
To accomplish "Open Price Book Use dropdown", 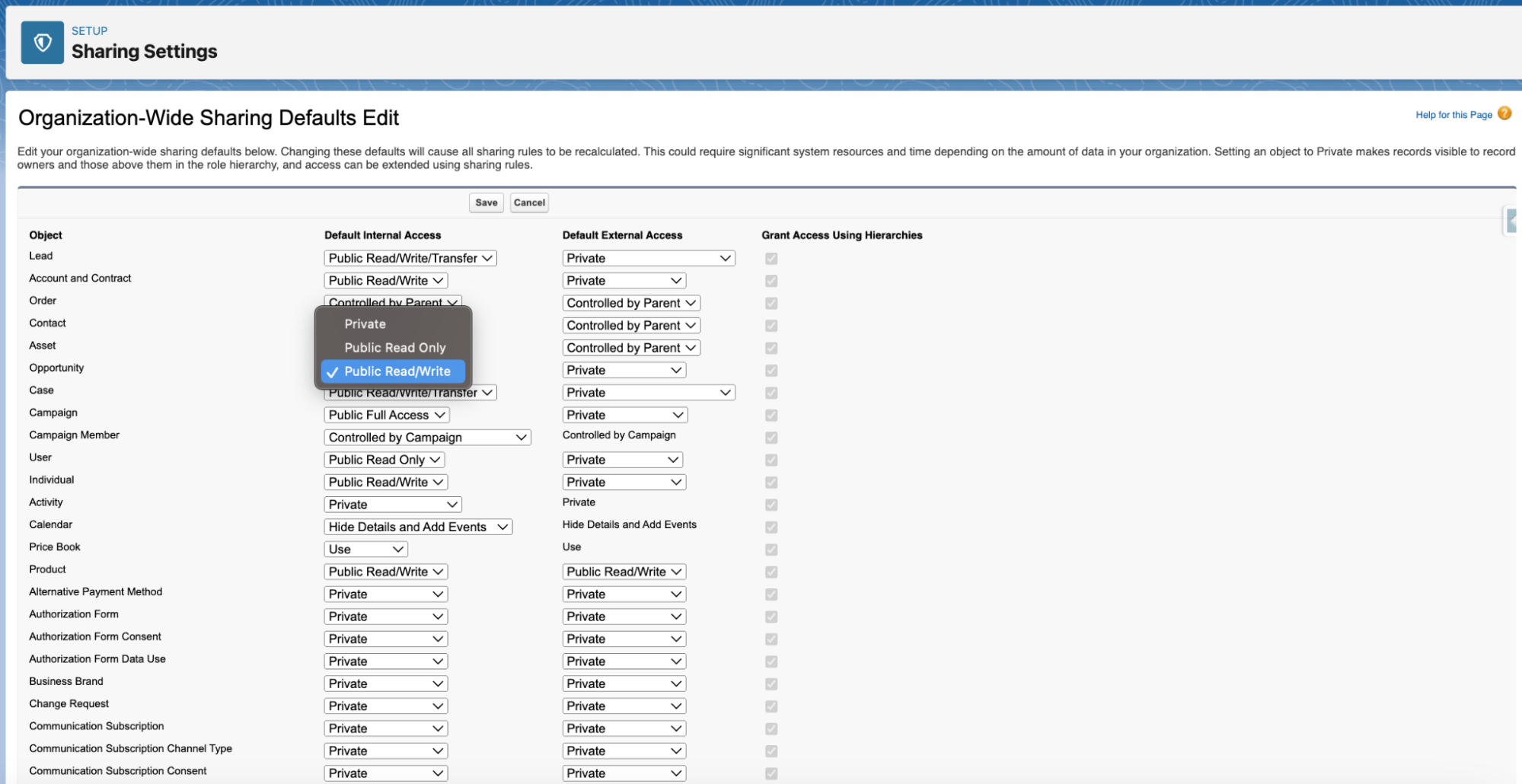I will point(366,550).
